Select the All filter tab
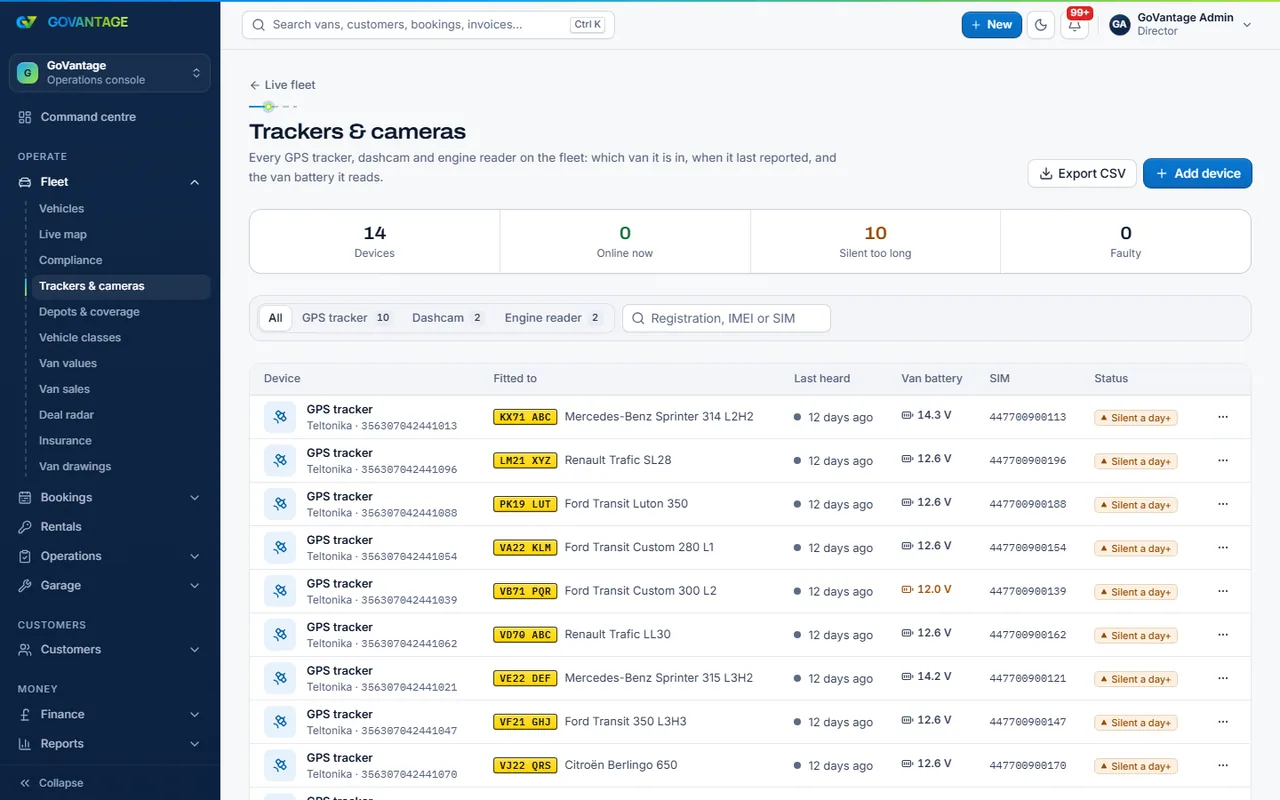The width and height of the screenshot is (1280, 800). 275,318
